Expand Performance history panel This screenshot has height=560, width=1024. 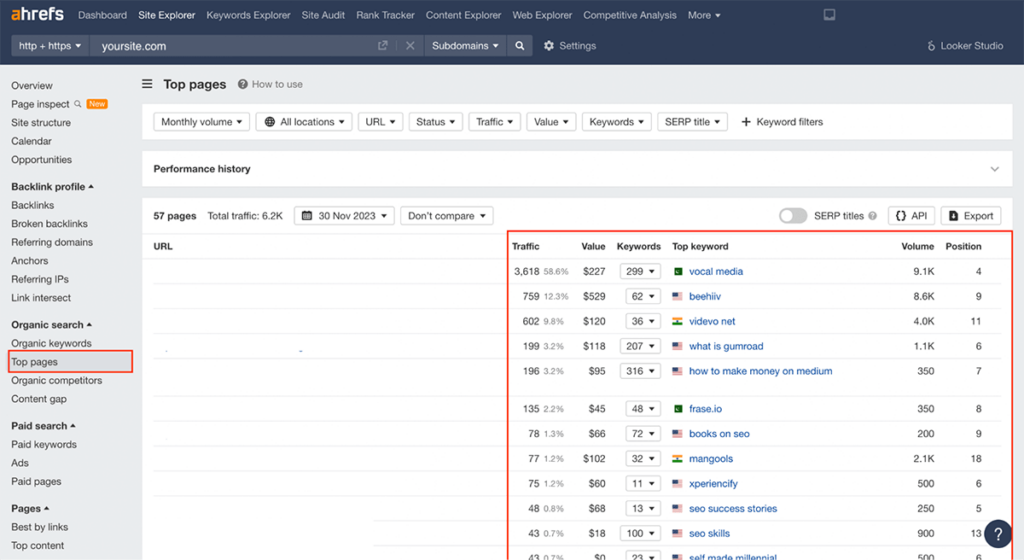coord(994,169)
